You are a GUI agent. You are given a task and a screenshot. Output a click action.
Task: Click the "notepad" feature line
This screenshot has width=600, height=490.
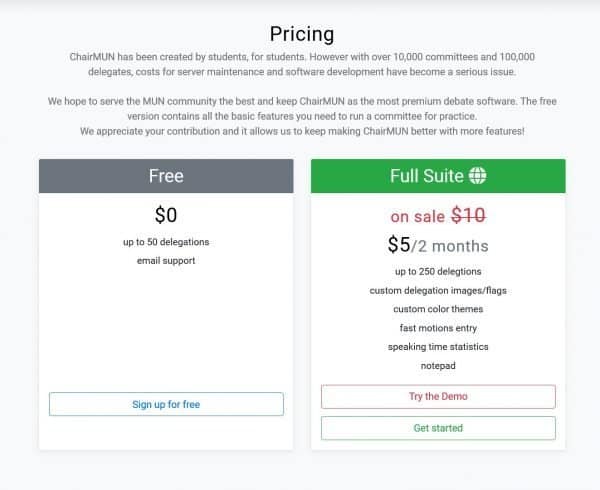pos(438,366)
